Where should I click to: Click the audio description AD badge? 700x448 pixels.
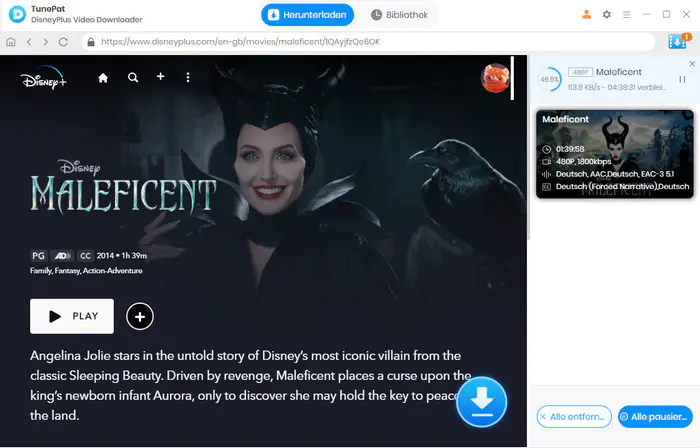[x=62, y=256]
